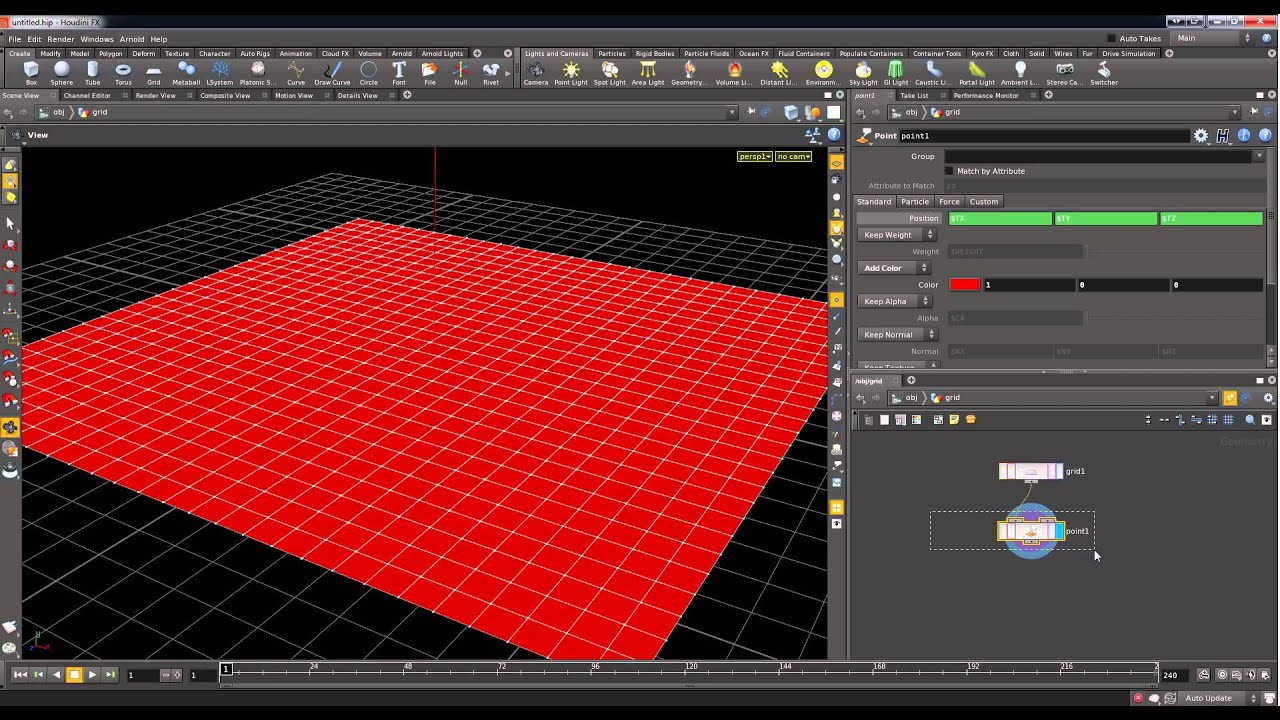
Task: Jump to the first frame
Action: pos(20,675)
